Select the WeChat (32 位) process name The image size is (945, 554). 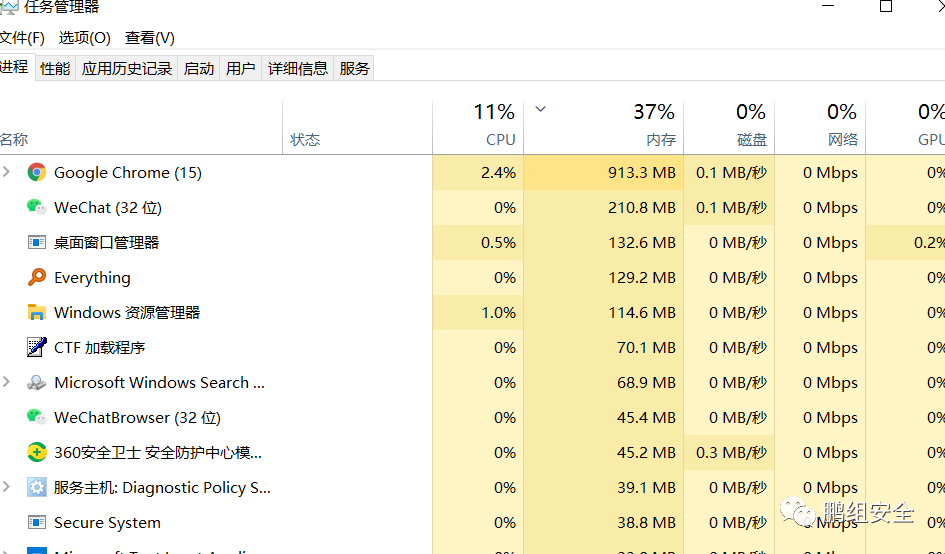[108, 207]
